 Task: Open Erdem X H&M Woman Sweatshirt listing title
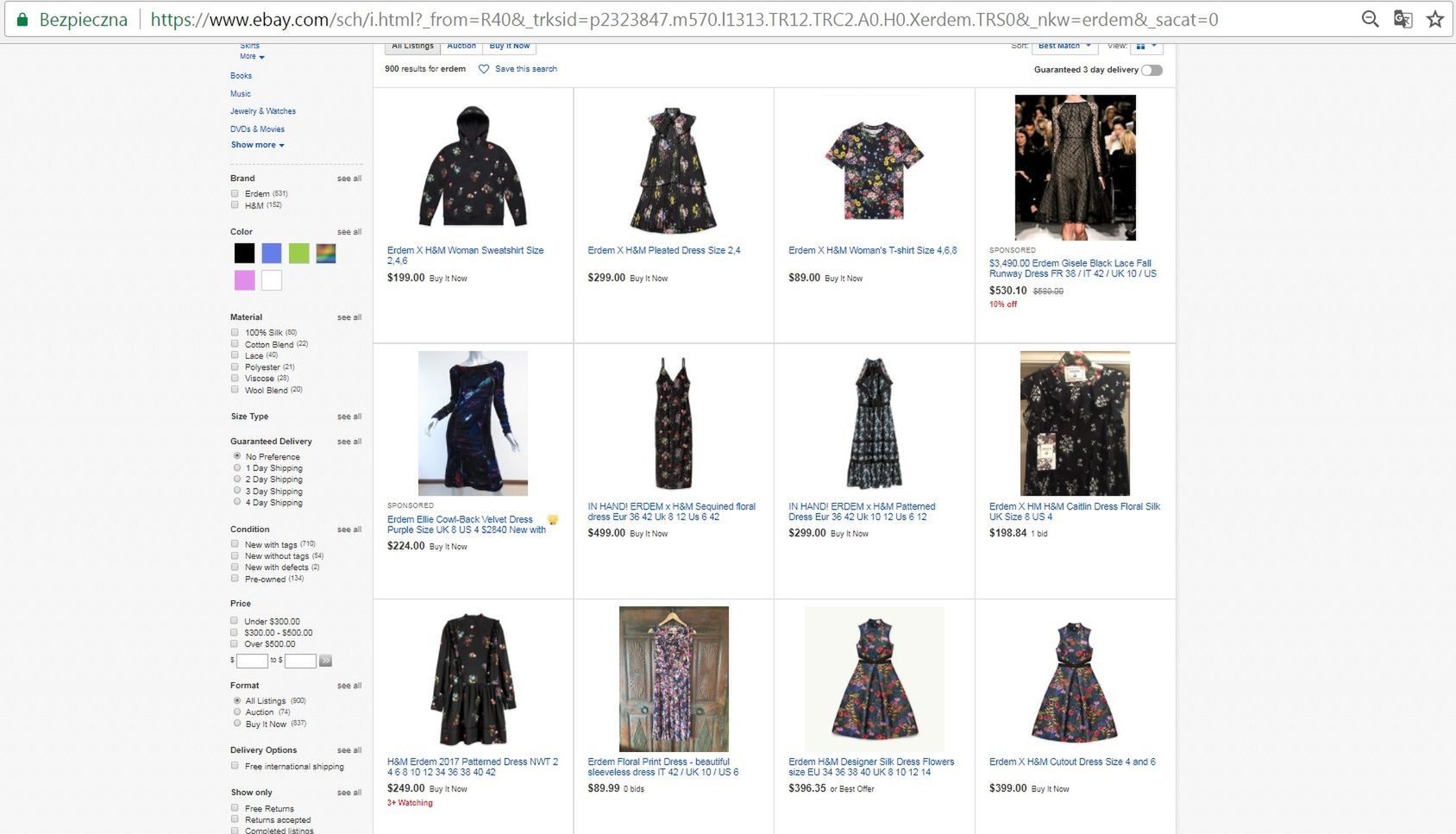(466, 255)
